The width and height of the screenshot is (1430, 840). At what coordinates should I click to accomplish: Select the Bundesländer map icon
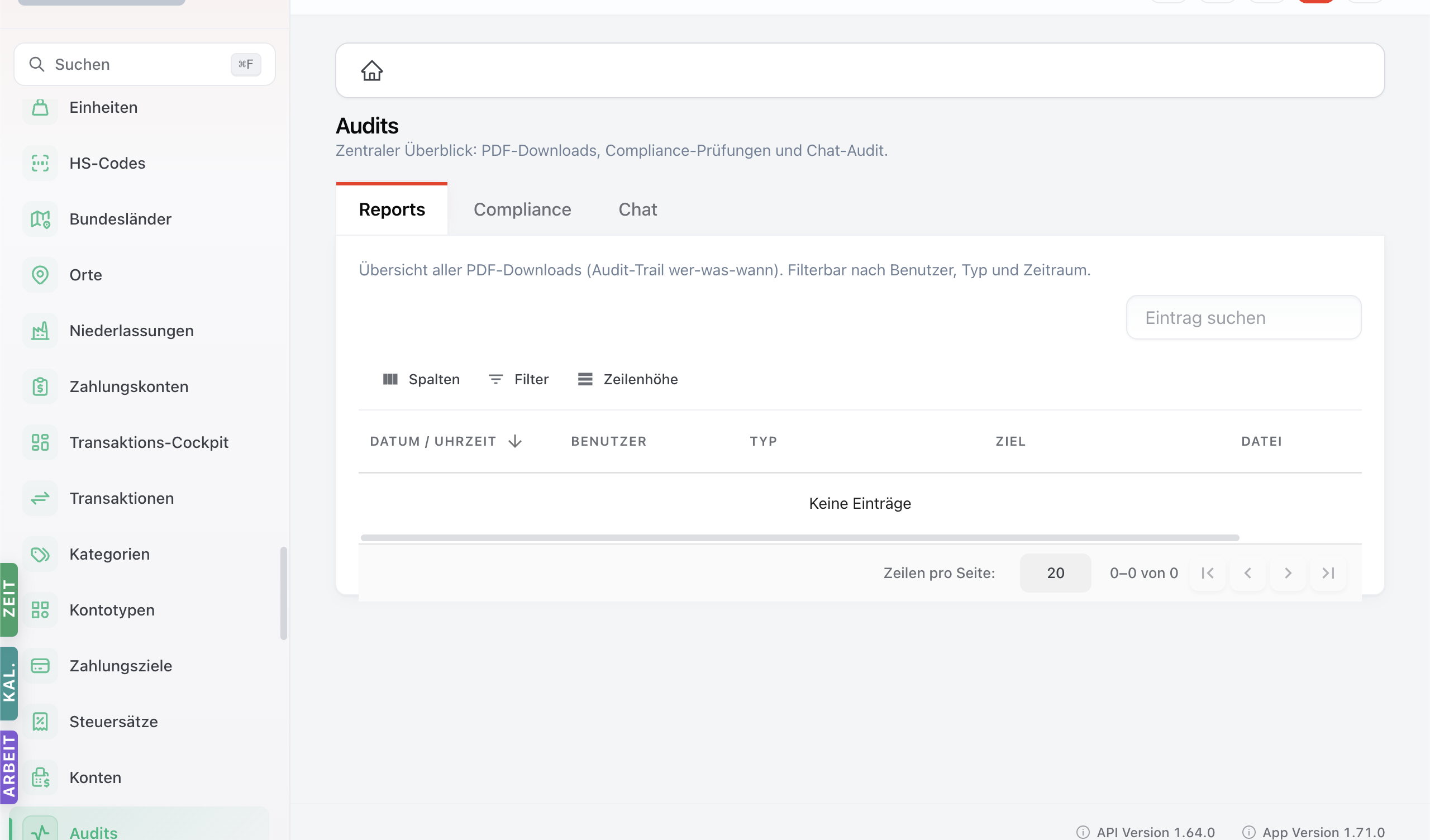pos(40,219)
